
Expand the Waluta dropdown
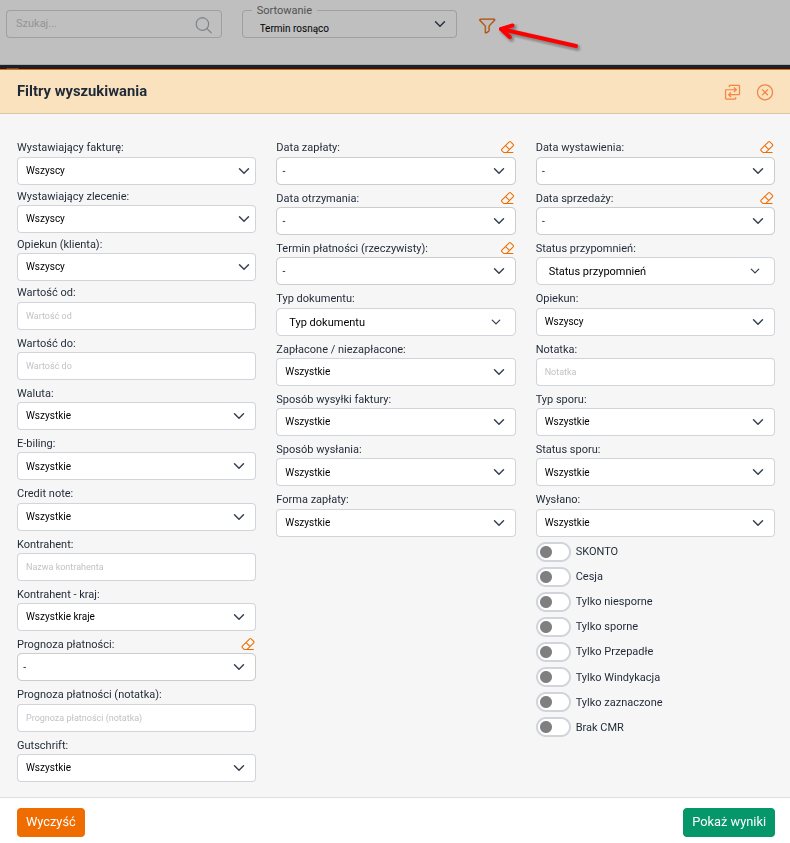[136, 416]
